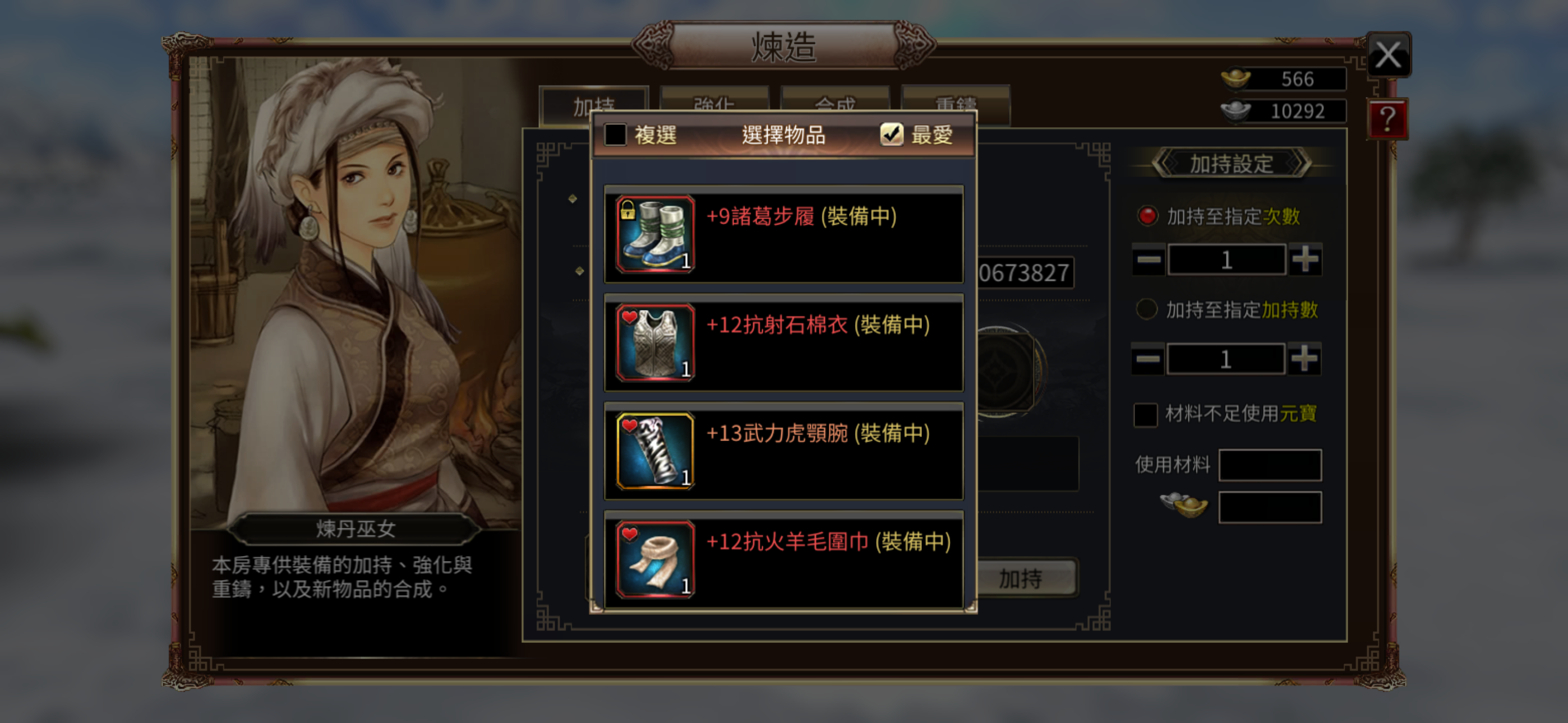Image resolution: width=1568 pixels, height=723 pixels.
Task: Enable the 複選 multi-select checkbox
Action: [x=615, y=135]
